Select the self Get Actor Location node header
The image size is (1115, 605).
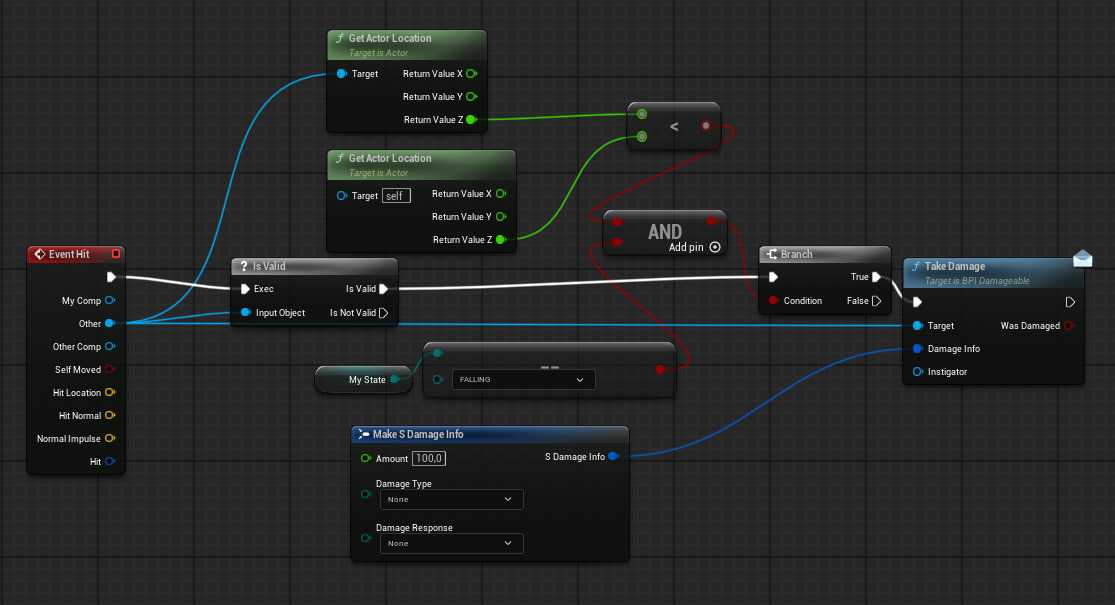[422, 165]
